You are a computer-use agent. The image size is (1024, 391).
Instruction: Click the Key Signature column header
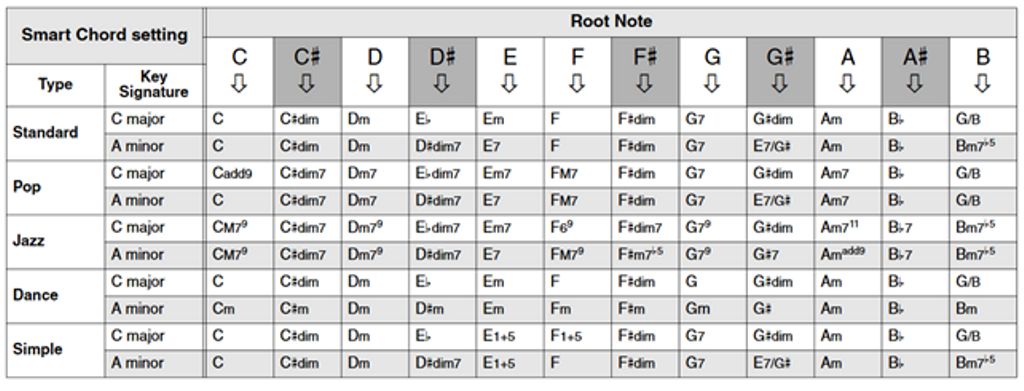[x=154, y=85]
